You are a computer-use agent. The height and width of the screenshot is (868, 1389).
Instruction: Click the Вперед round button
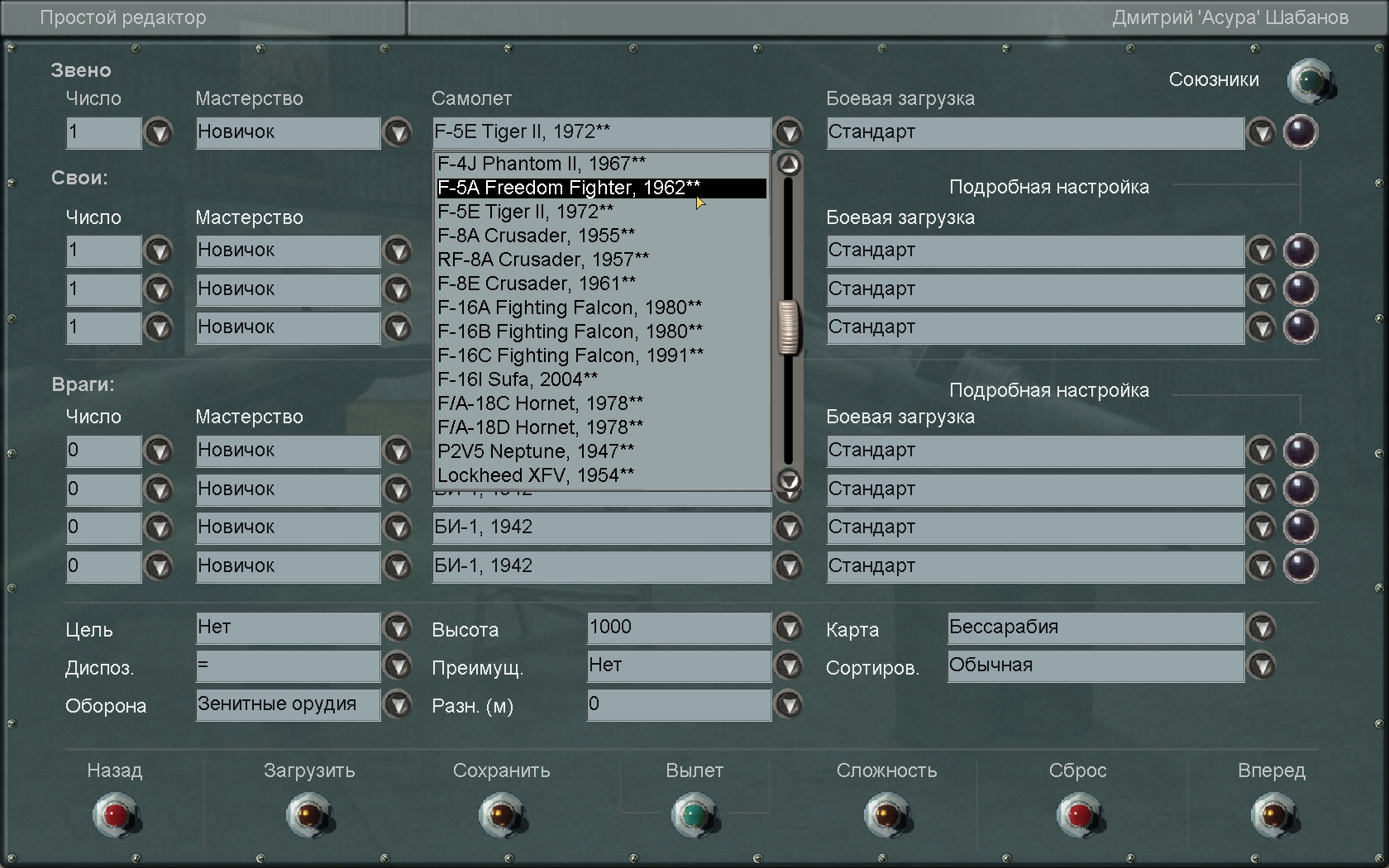click(1273, 815)
